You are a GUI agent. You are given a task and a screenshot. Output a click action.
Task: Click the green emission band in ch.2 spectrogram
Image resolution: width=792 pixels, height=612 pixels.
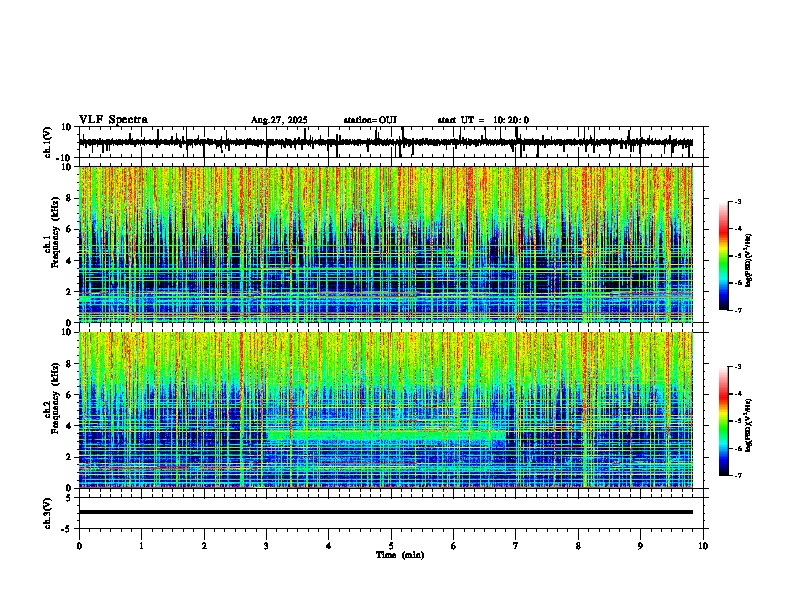386,435
